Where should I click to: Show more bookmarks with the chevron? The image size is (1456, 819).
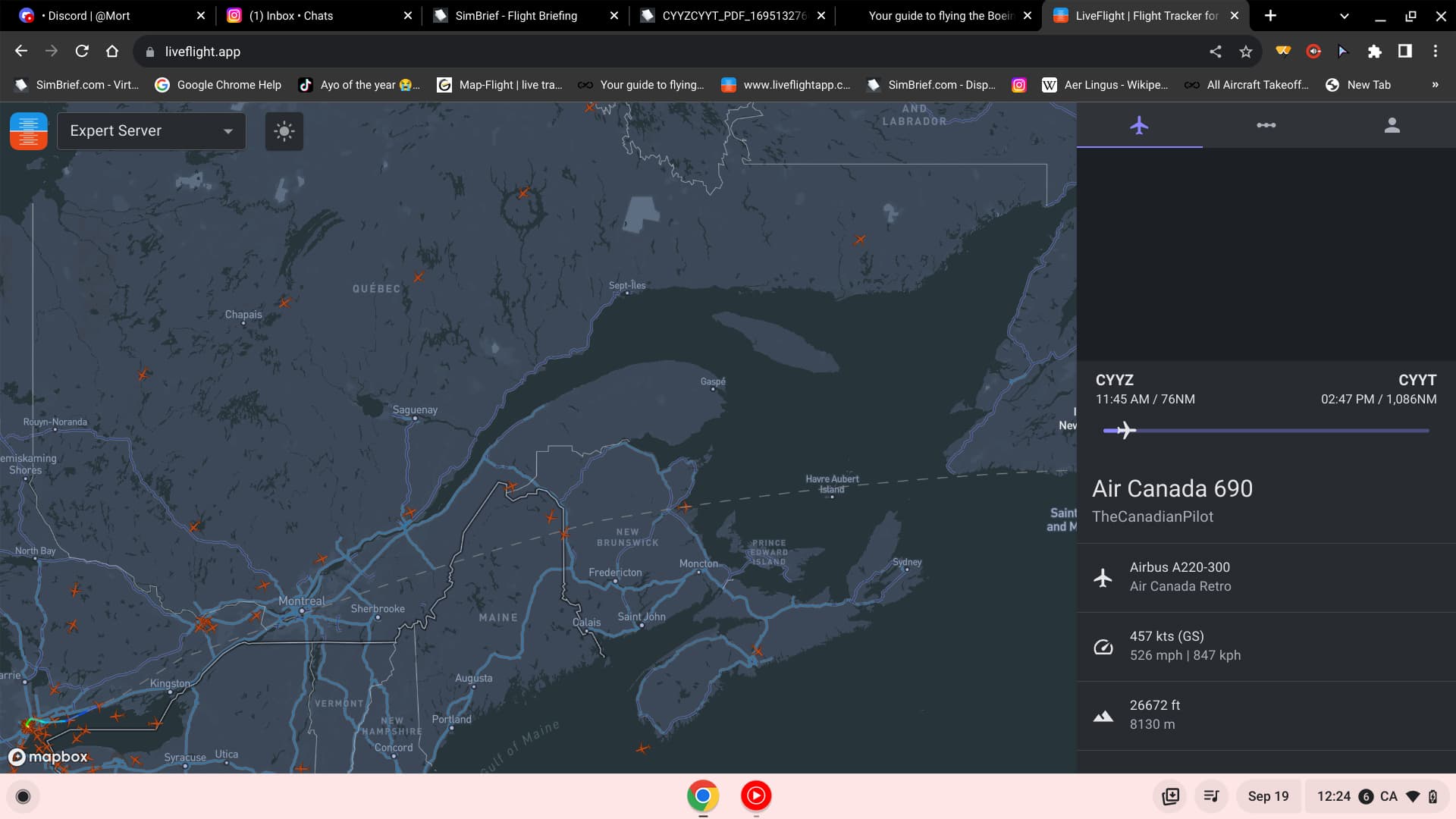(1435, 85)
